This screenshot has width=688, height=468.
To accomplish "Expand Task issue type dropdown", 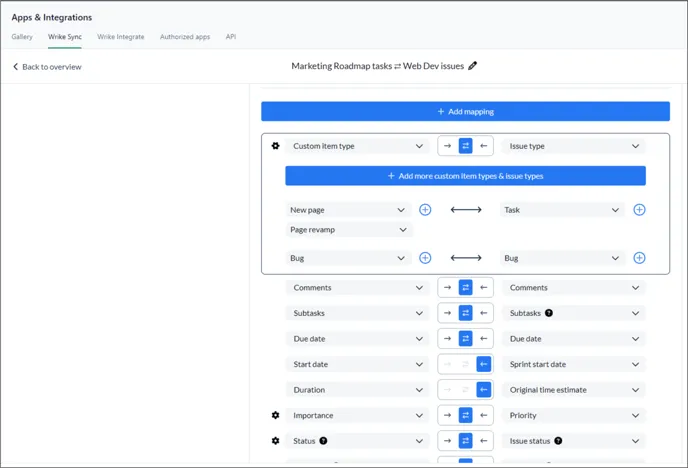I will tap(563, 210).
